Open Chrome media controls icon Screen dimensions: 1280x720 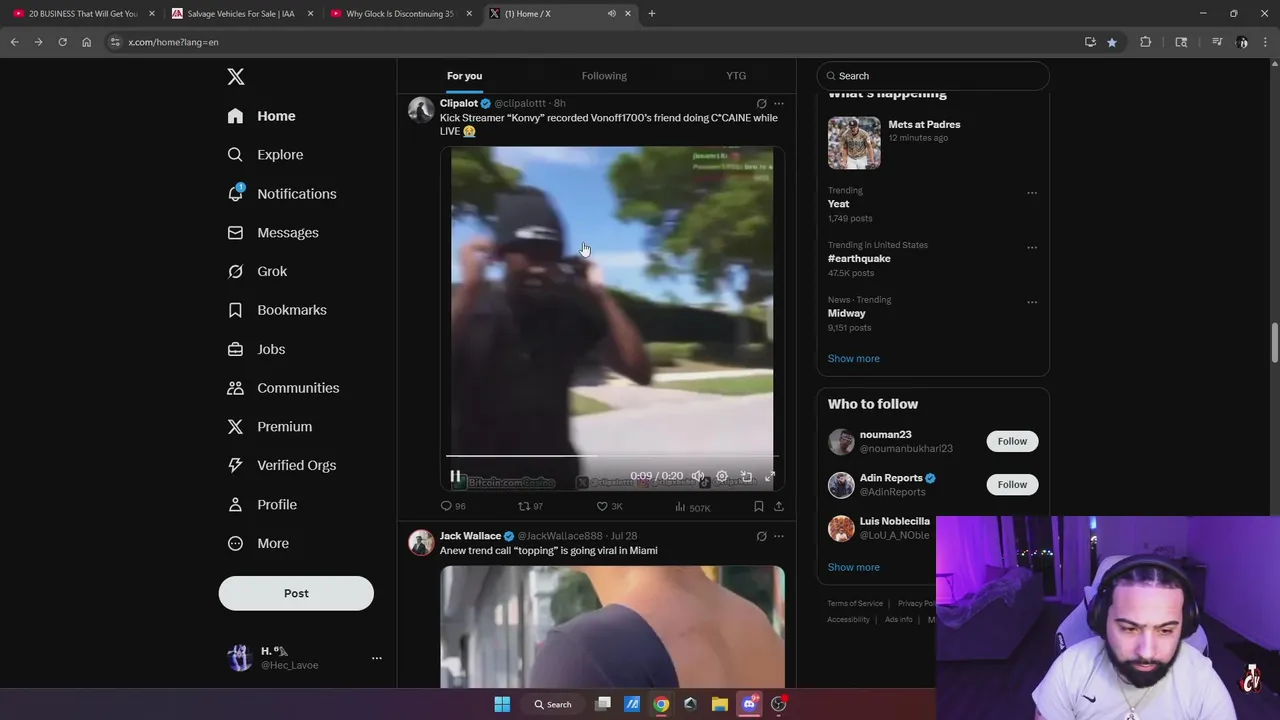click(x=1217, y=42)
